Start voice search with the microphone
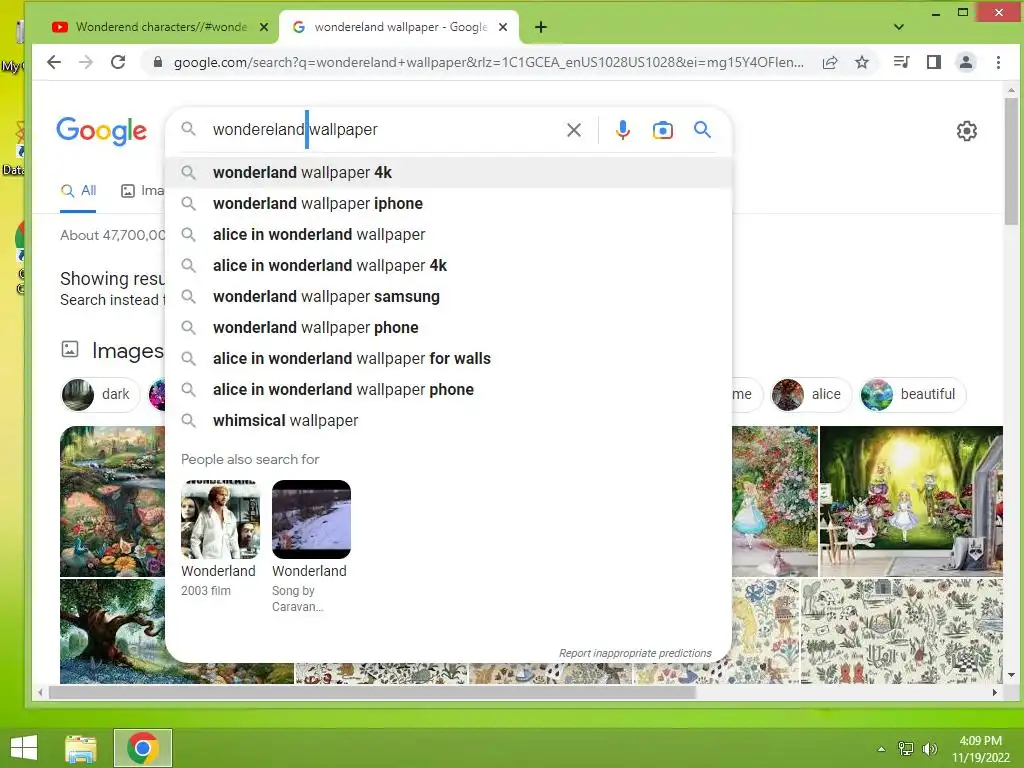This screenshot has height=768, width=1024. tap(623, 130)
